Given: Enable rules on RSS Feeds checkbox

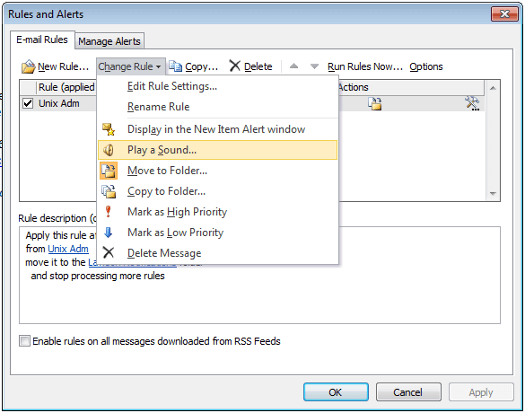Looking at the screenshot, I should point(24,341).
